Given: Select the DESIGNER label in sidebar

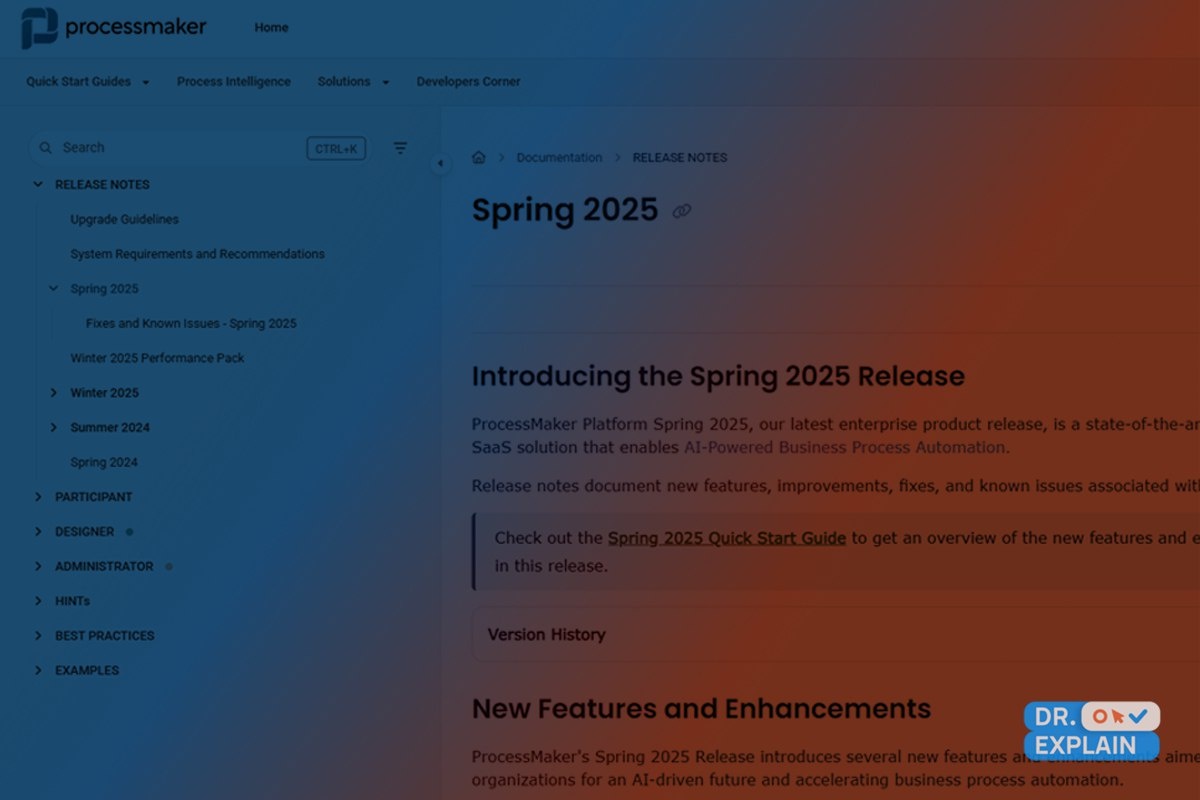Looking at the screenshot, I should [x=84, y=532].
